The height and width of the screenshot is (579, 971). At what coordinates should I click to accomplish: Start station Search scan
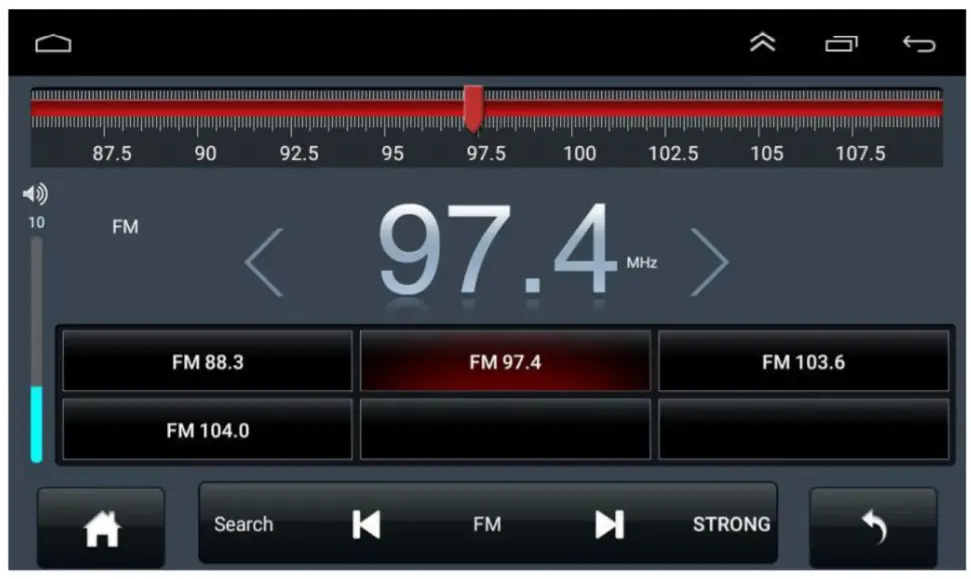(x=243, y=523)
